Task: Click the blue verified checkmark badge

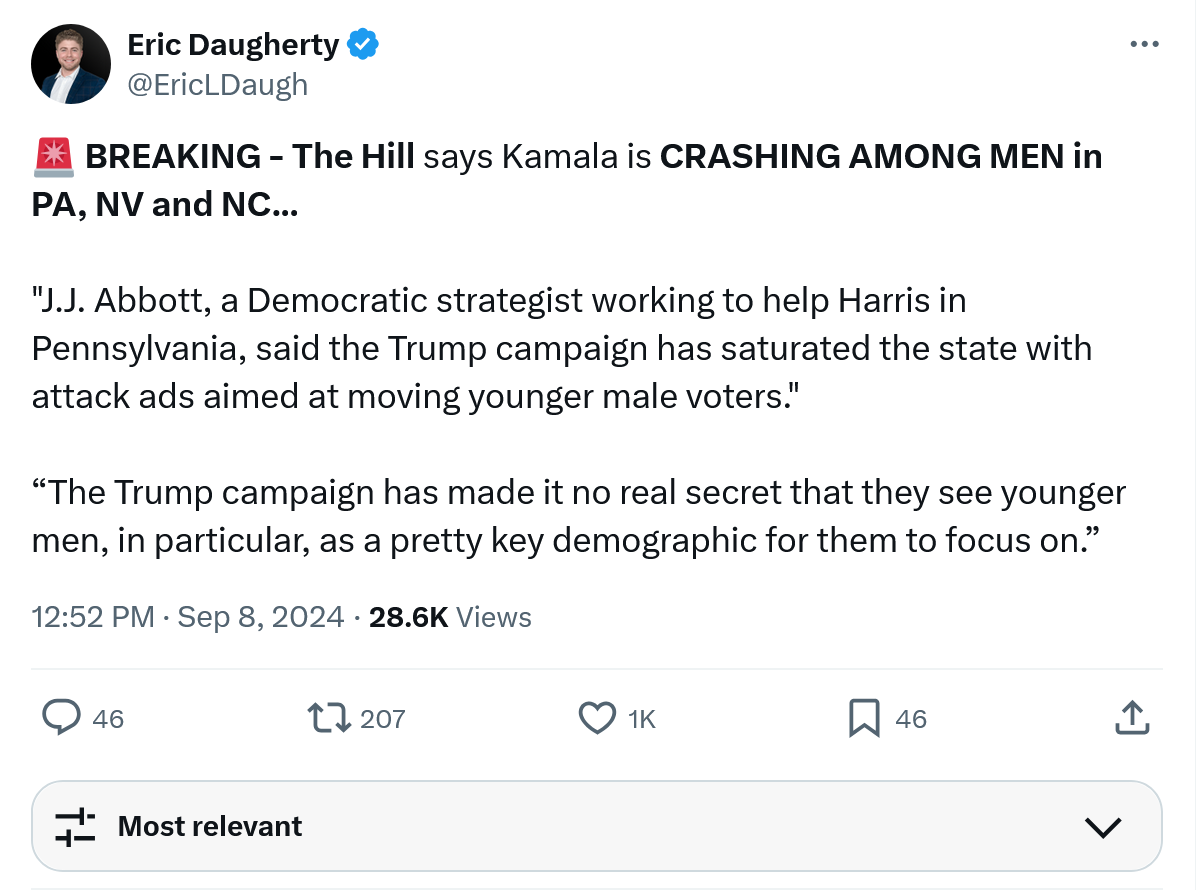Action: tap(363, 45)
